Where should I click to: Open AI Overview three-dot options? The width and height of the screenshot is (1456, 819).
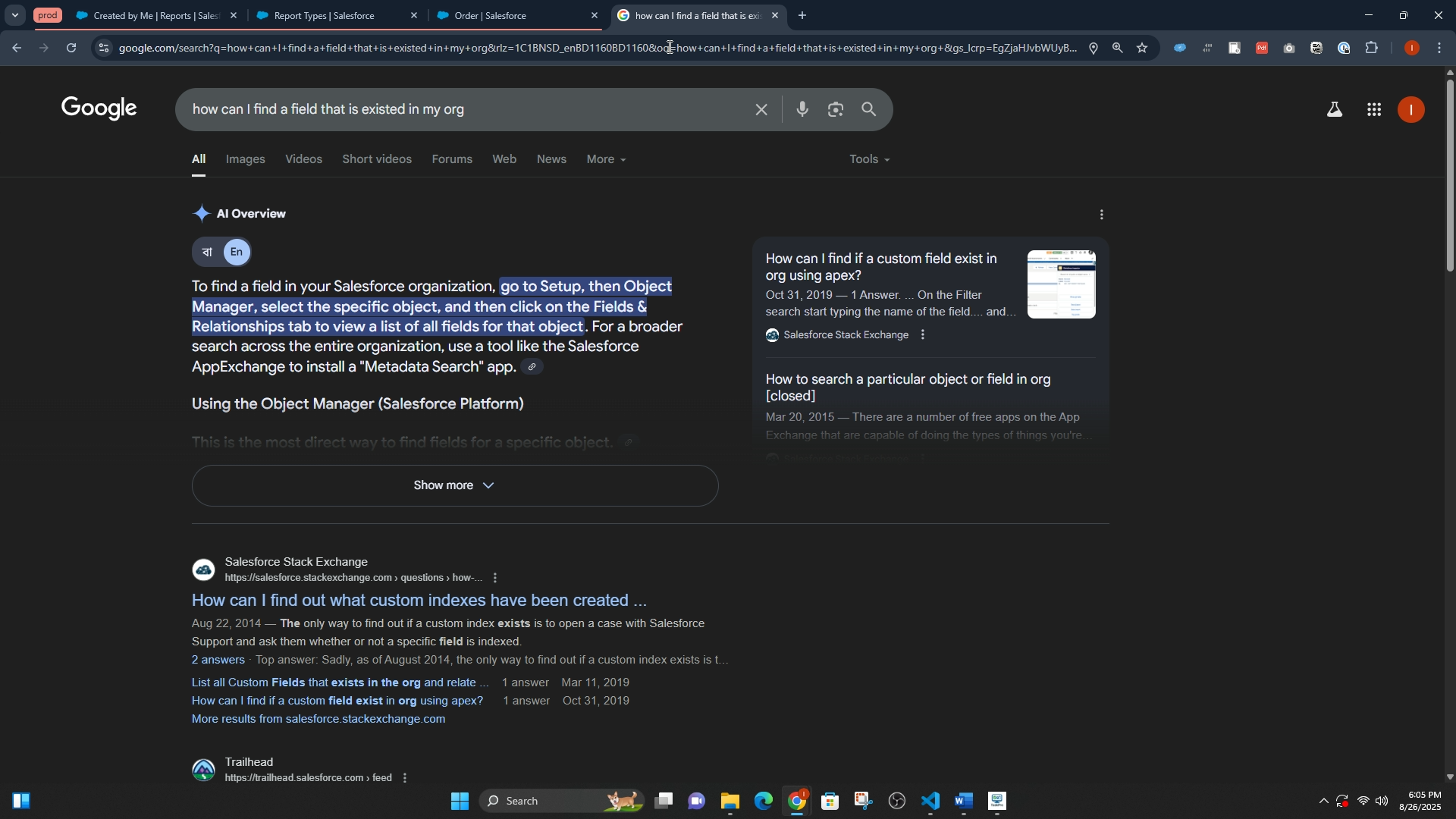(1102, 215)
